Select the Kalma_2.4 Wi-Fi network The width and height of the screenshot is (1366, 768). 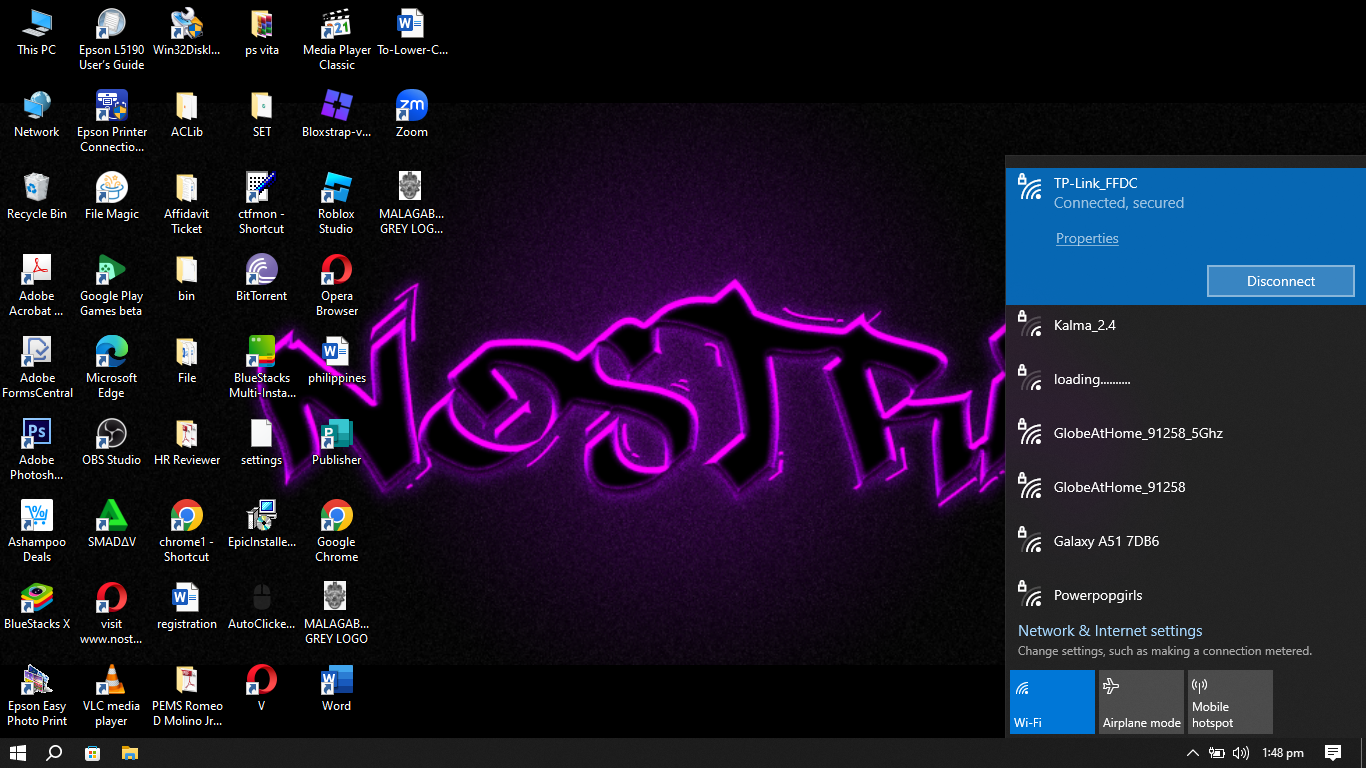(x=1185, y=325)
